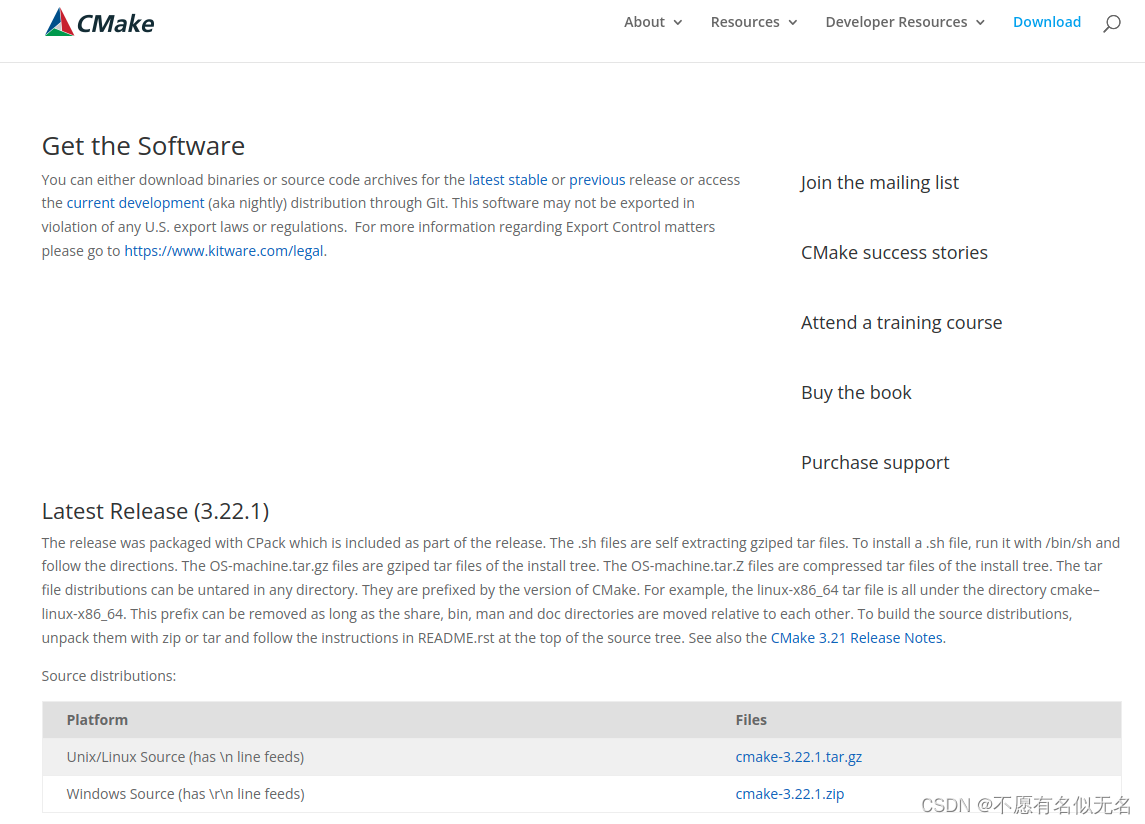Download cmake-3.22.1.zip
Image resolution: width=1145 pixels, height=824 pixels.
(789, 793)
